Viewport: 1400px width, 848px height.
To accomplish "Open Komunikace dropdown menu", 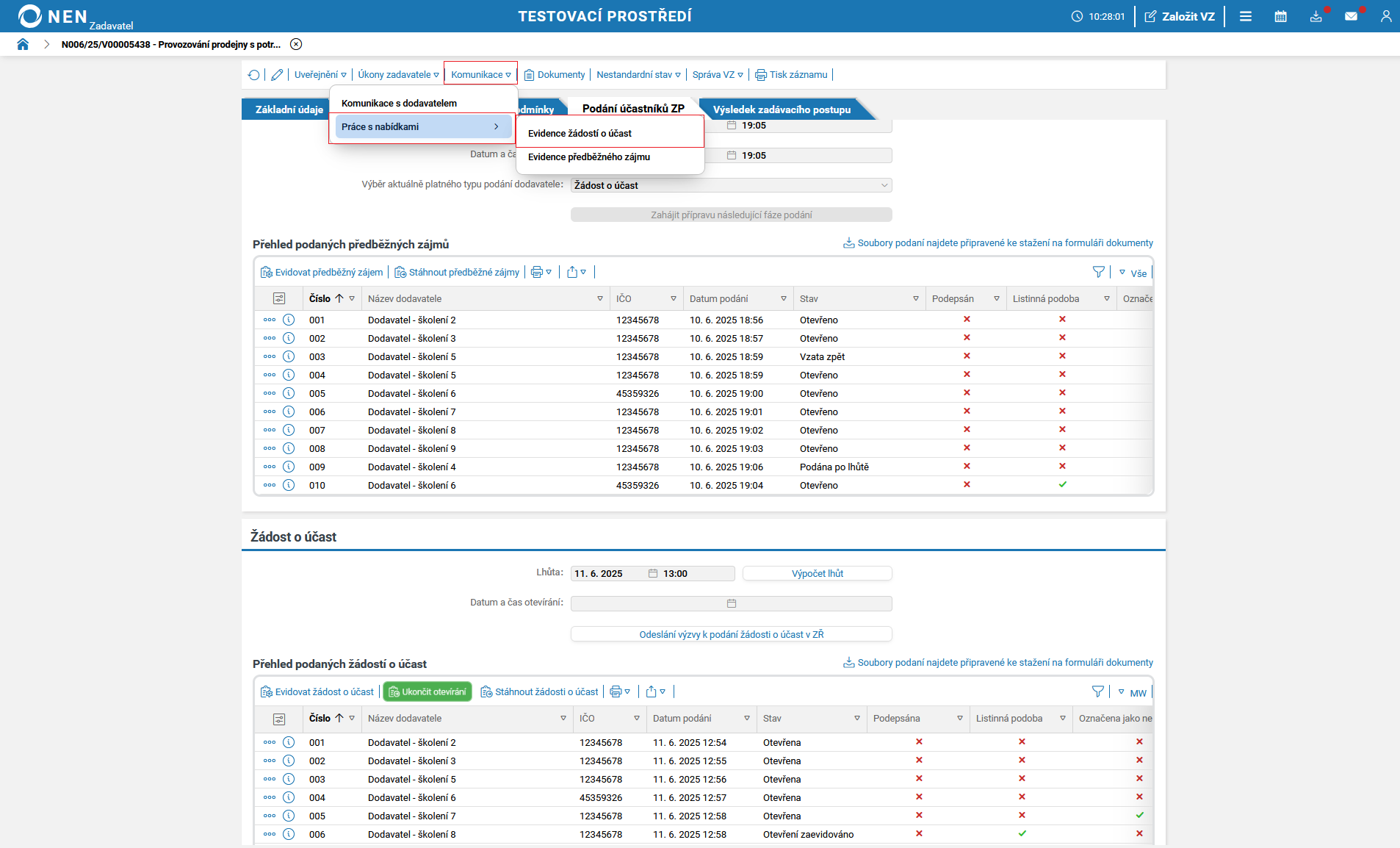I will [481, 75].
